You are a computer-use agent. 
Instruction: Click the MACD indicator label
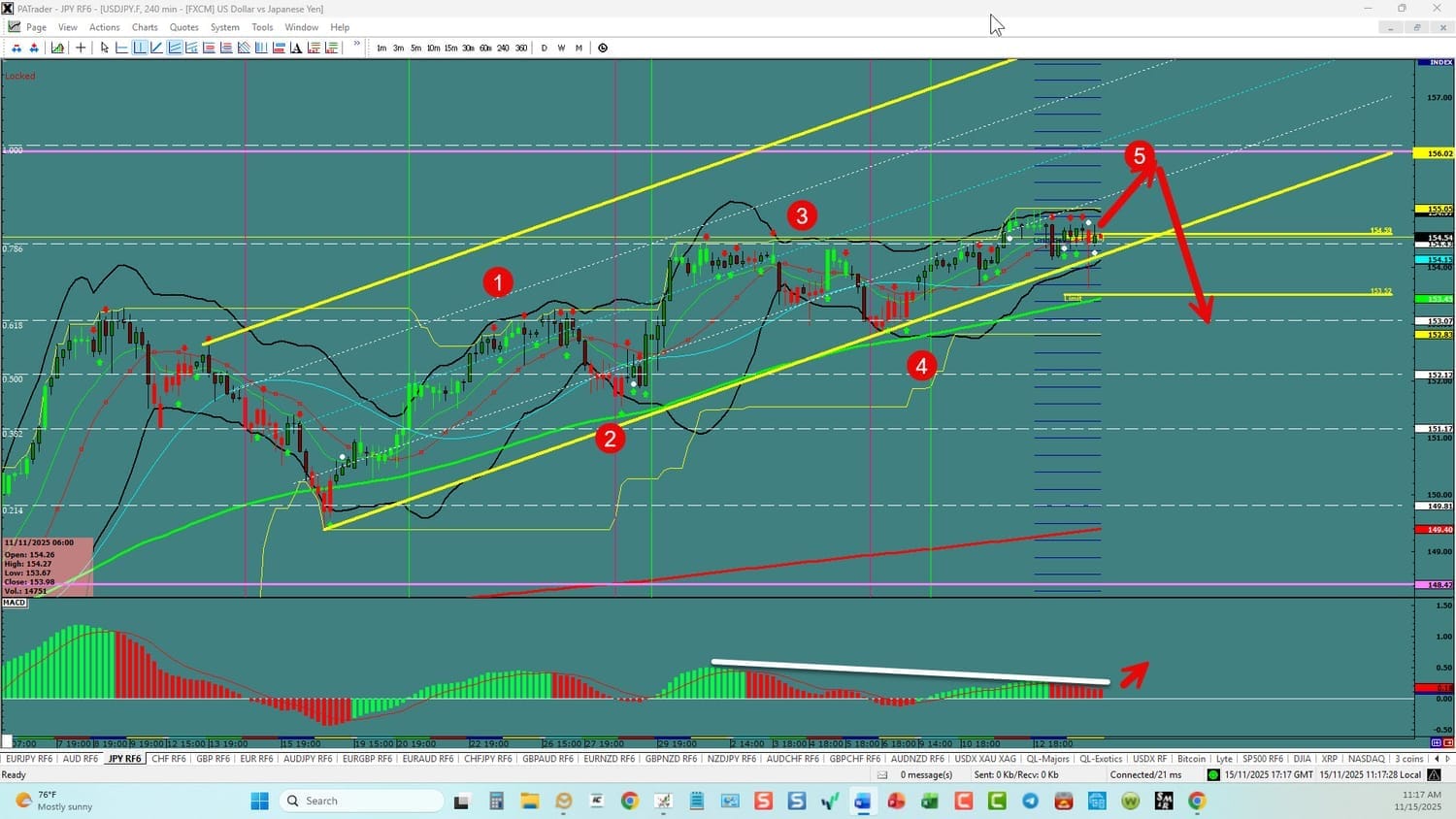(15, 603)
